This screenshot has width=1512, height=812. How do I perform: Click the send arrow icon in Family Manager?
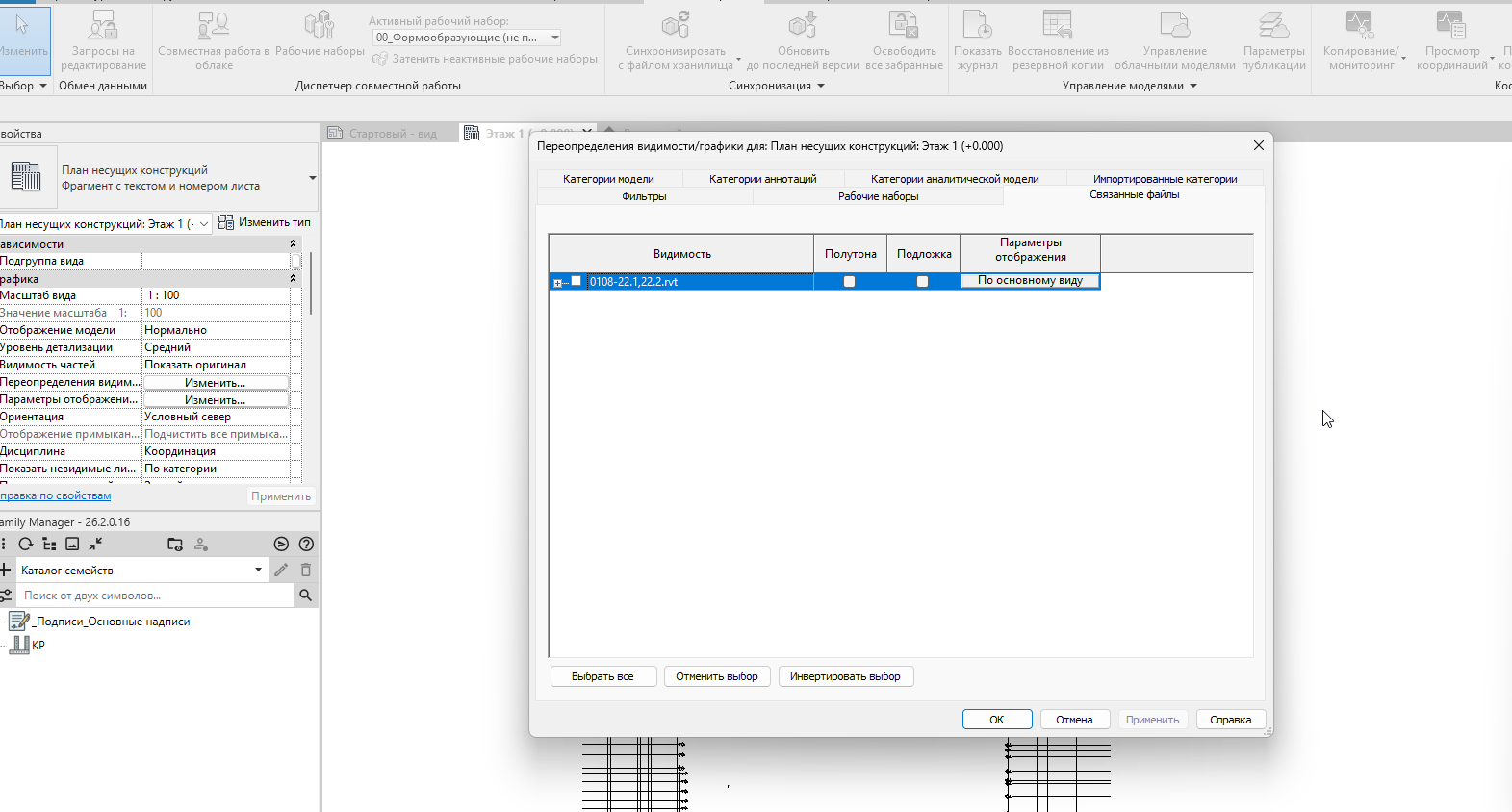(x=281, y=545)
